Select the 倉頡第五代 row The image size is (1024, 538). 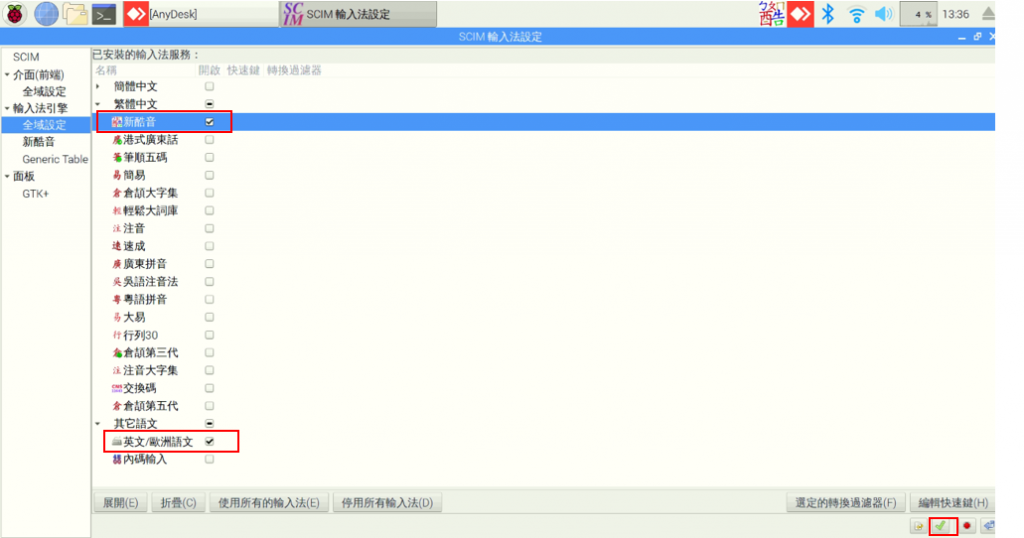[543, 406]
